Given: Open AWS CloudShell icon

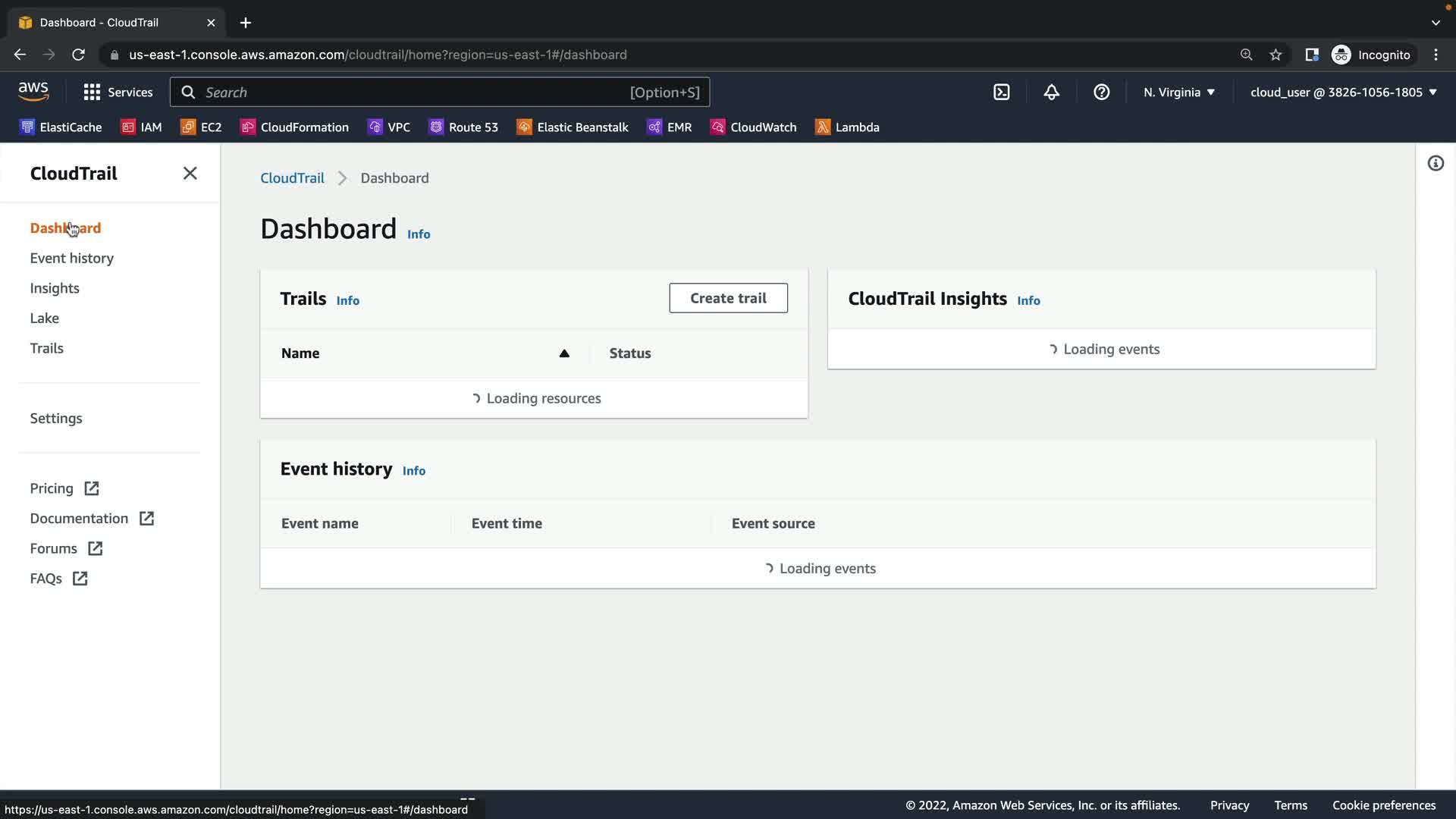Looking at the screenshot, I should [x=1001, y=93].
